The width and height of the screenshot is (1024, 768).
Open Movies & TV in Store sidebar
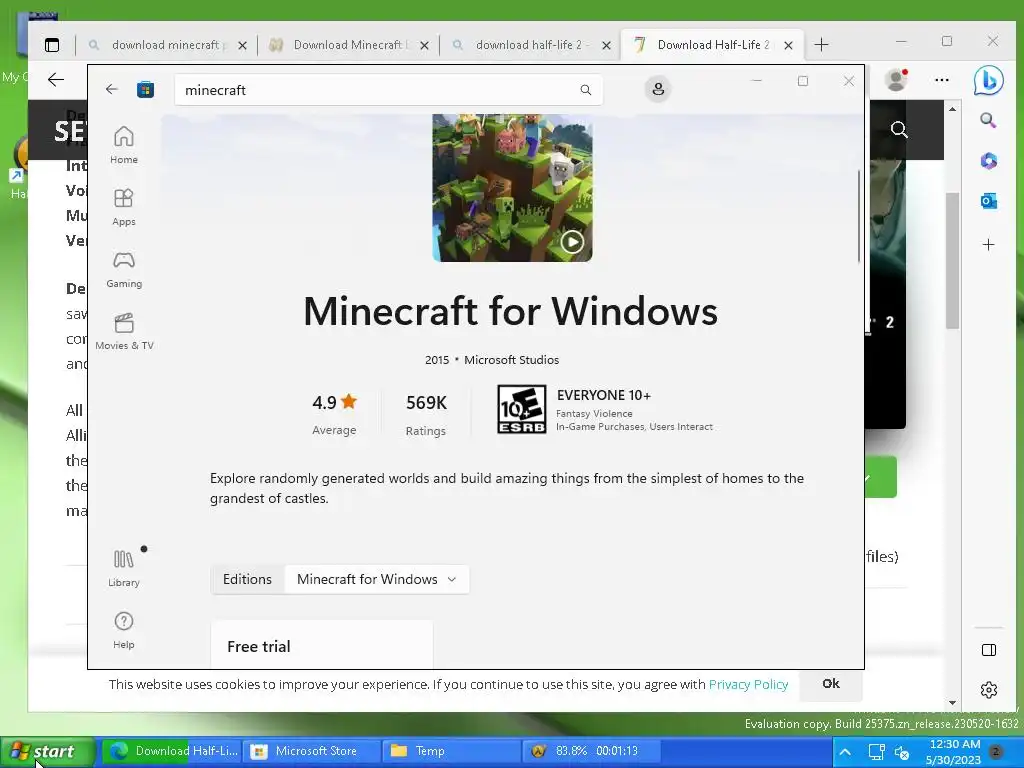(x=124, y=332)
